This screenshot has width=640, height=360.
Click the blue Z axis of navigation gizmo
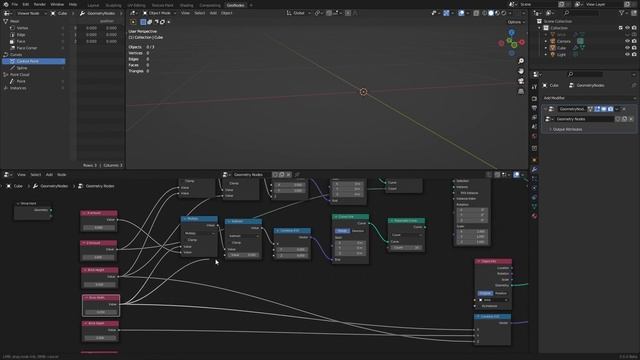(511, 32)
